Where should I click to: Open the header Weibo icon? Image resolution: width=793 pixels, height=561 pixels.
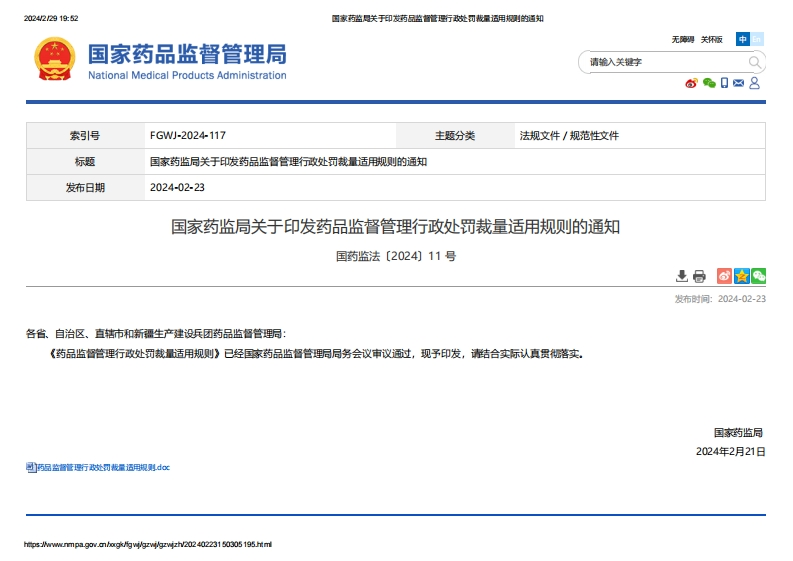point(691,83)
